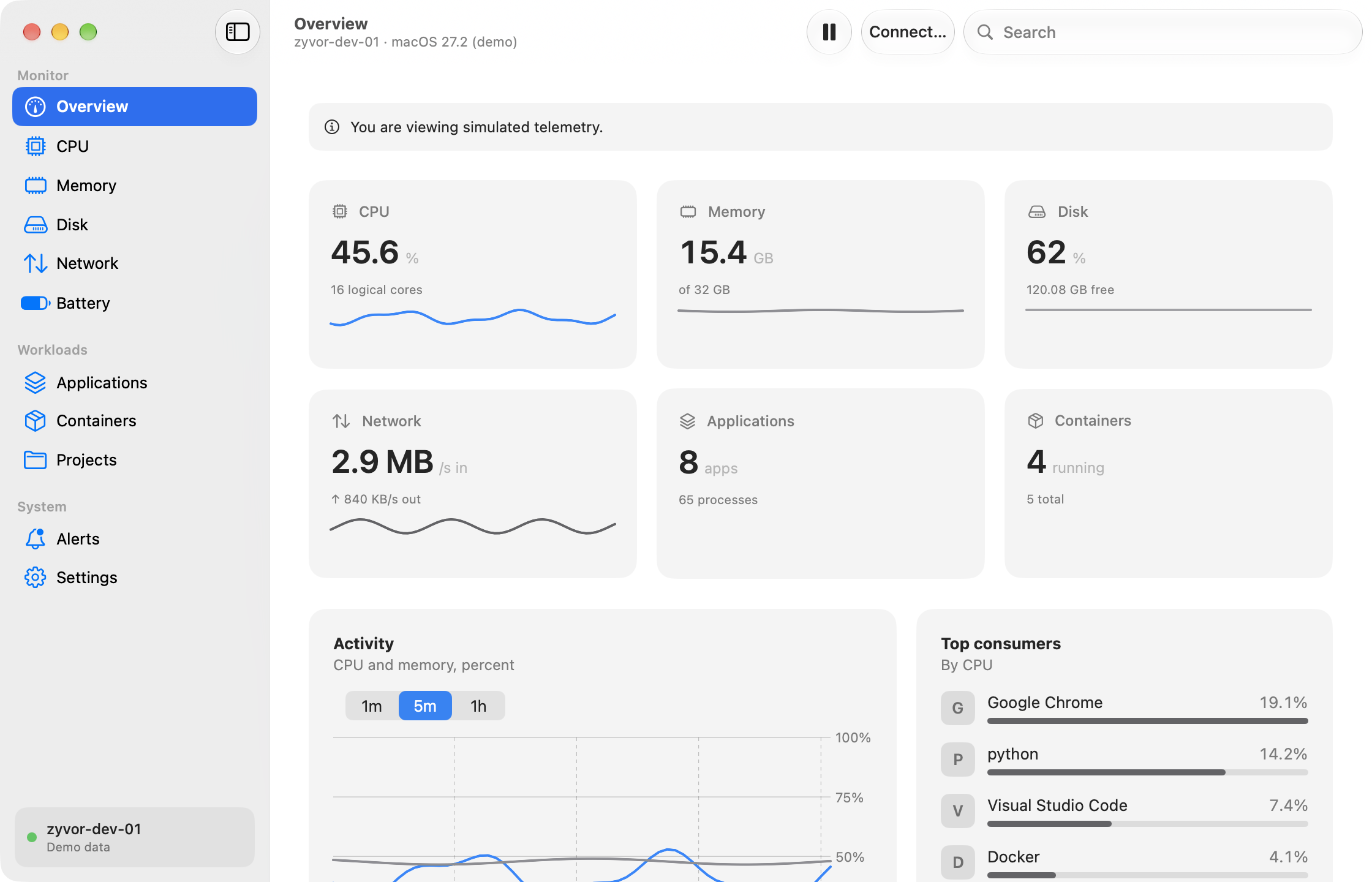Viewport: 1372px width, 882px height.
Task: Click the 120.08 GB free text
Action: tap(1070, 290)
